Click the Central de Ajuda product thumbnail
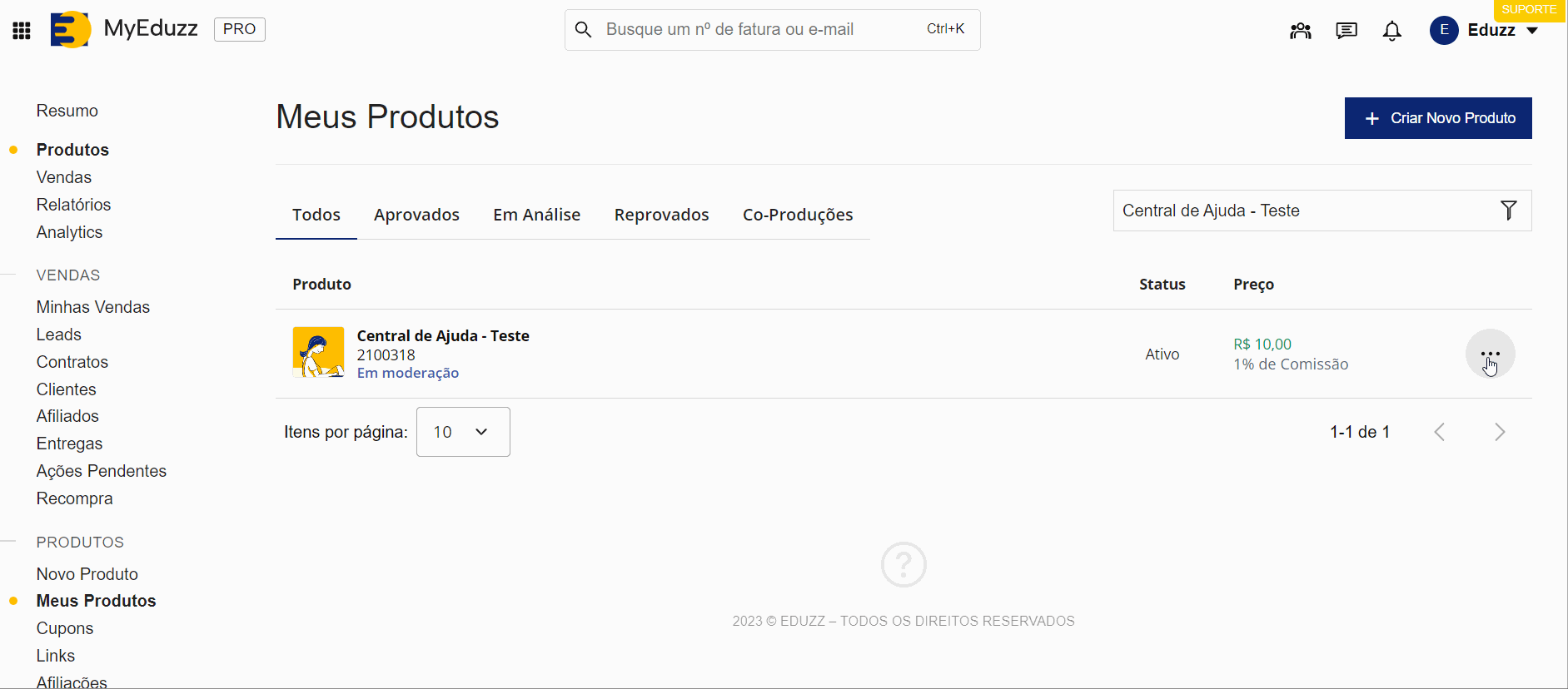Screen dimensions: 1568x689 318,353
